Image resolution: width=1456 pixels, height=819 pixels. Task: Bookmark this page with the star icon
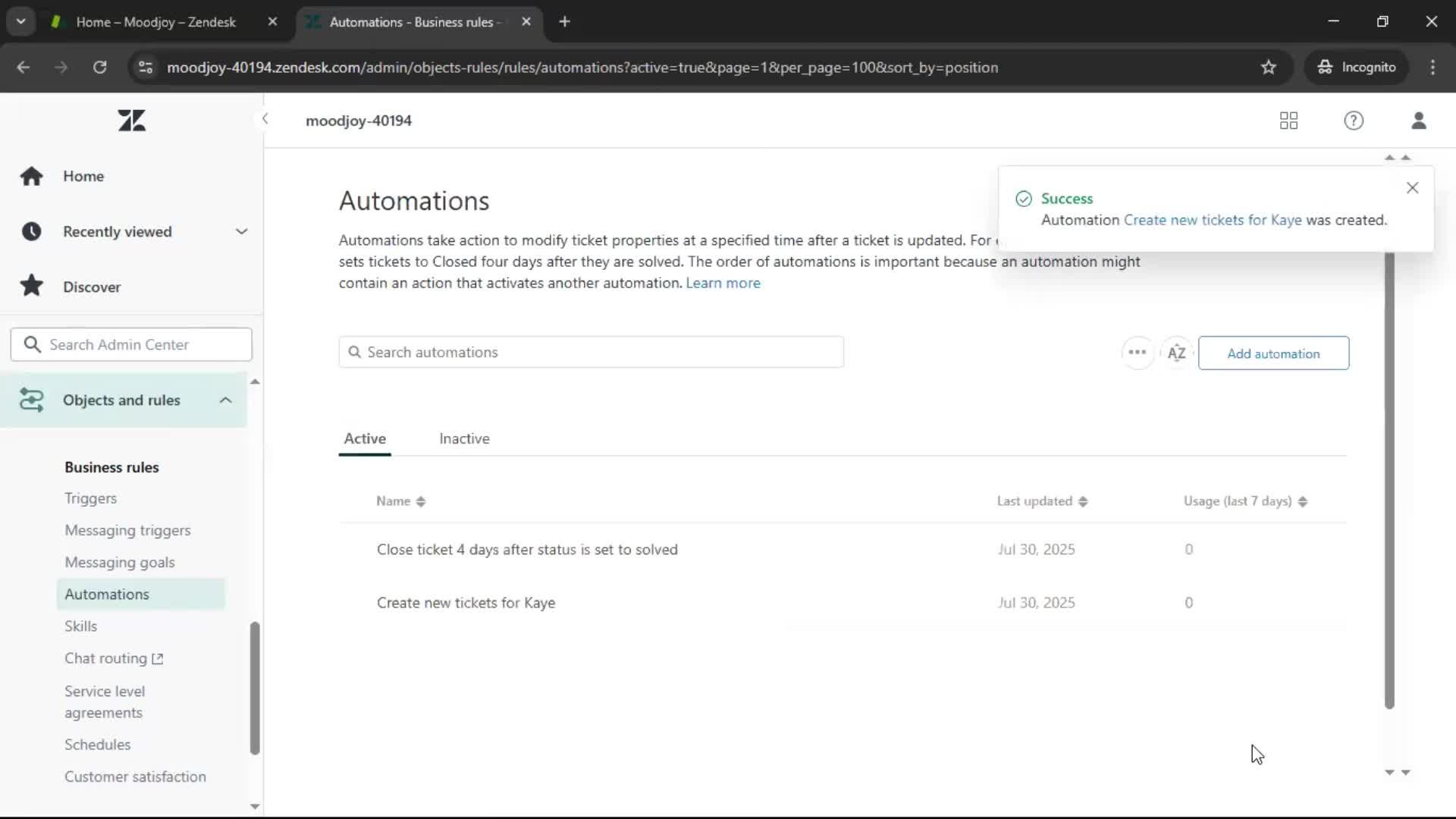coord(1268,67)
